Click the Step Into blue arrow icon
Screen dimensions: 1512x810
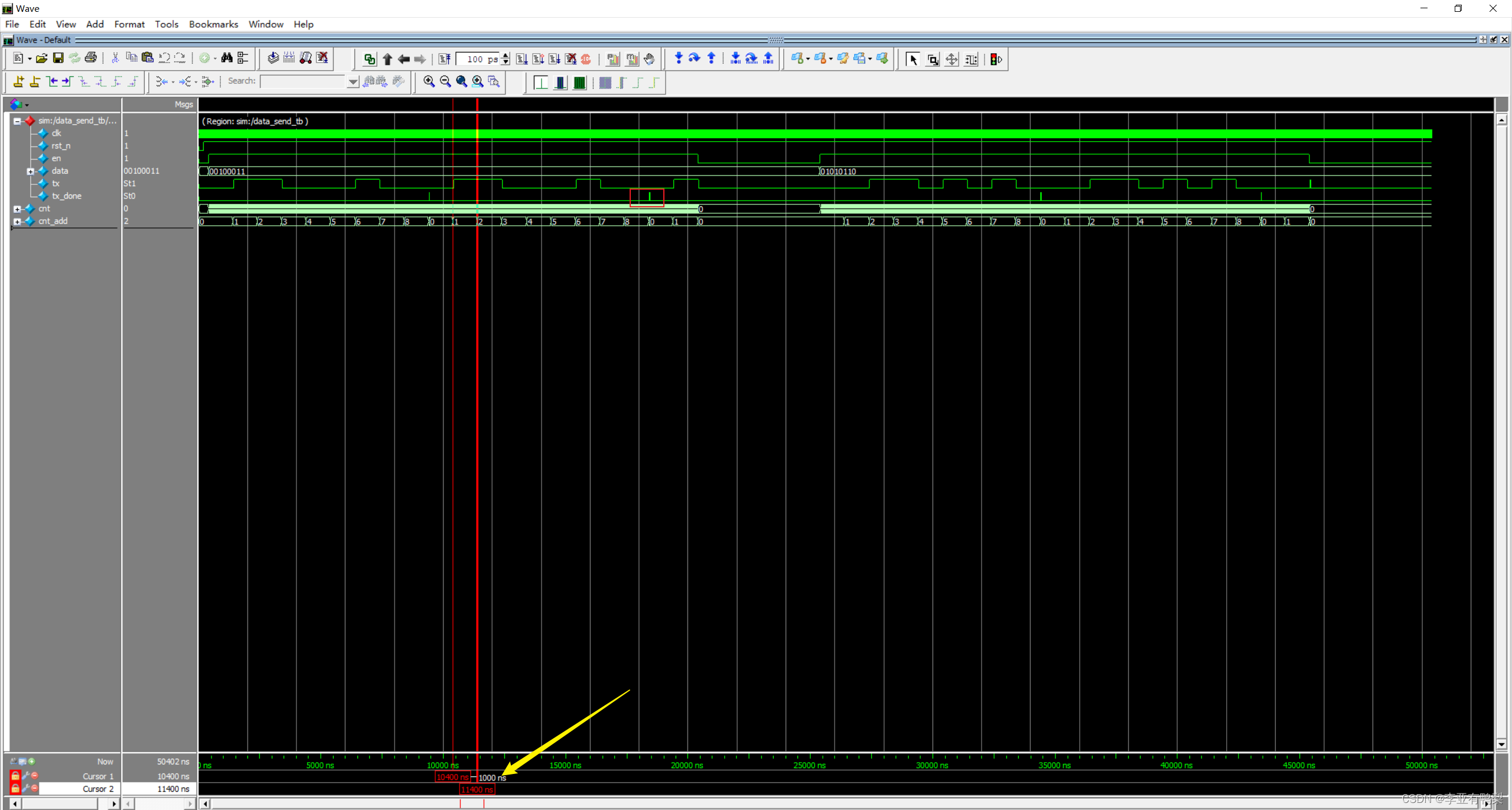[x=679, y=58]
